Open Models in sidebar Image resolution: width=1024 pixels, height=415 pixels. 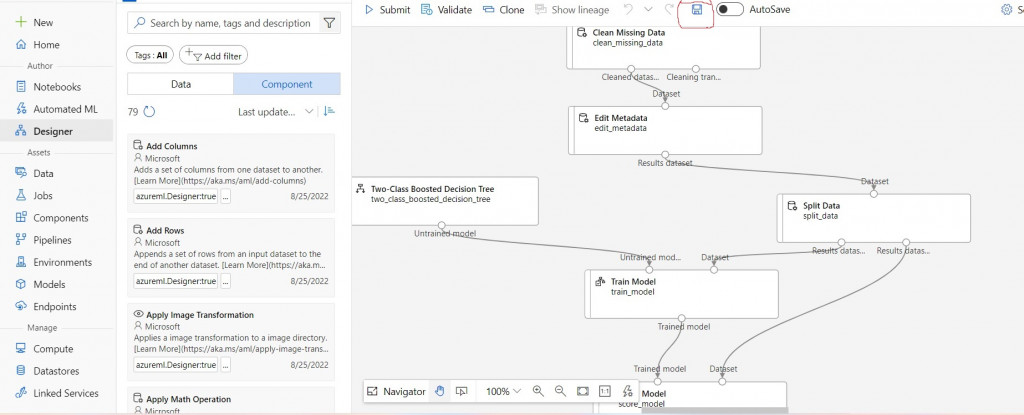(40, 284)
